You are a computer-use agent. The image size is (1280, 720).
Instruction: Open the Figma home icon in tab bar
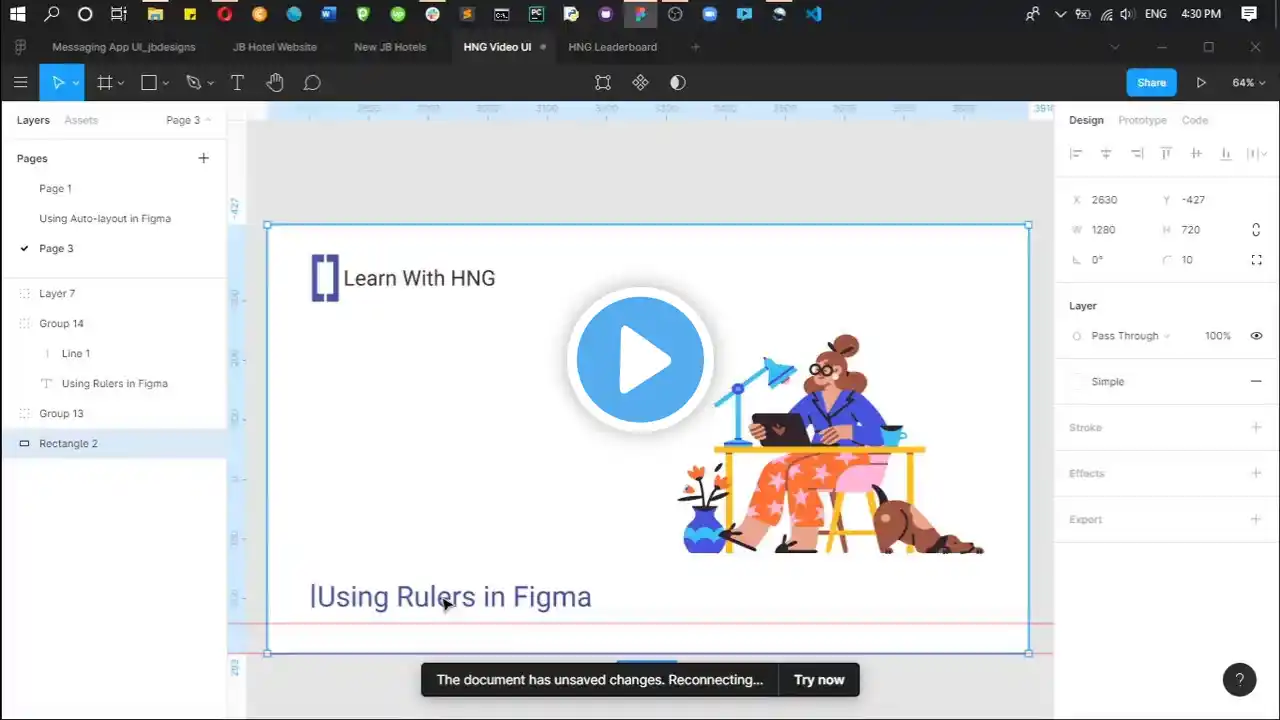click(20, 47)
